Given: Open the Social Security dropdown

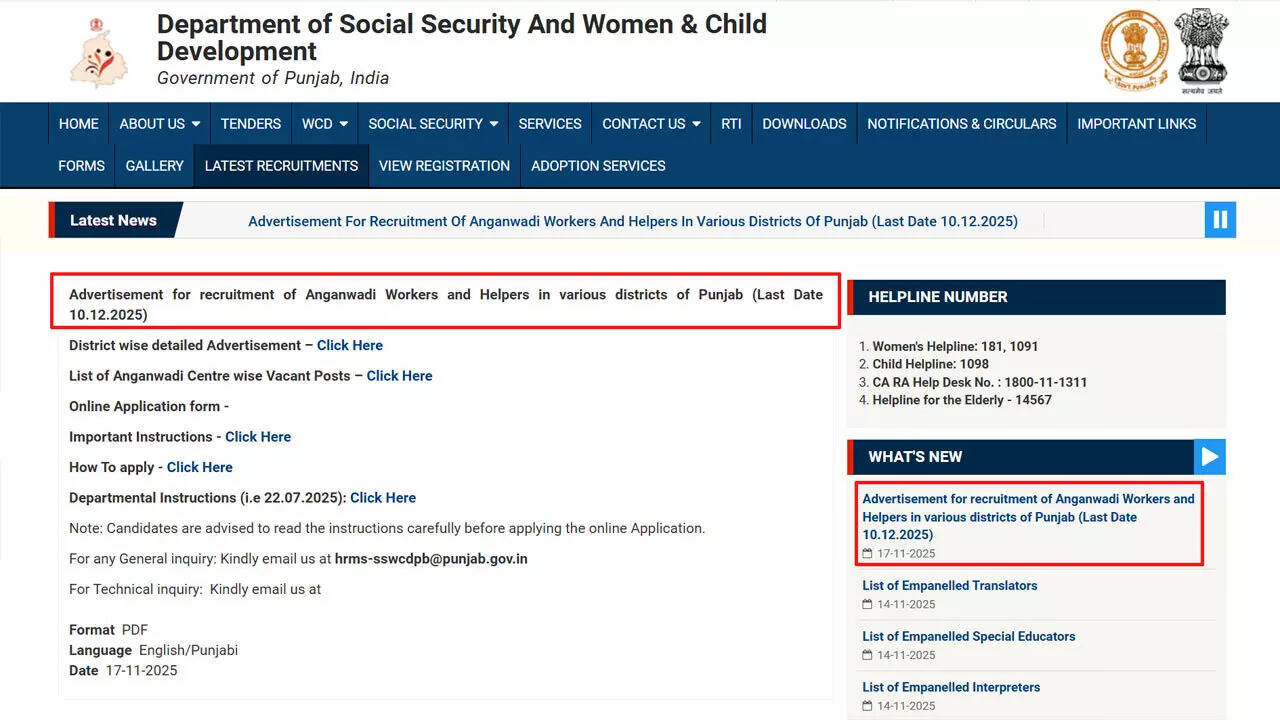Looking at the screenshot, I should [433, 124].
